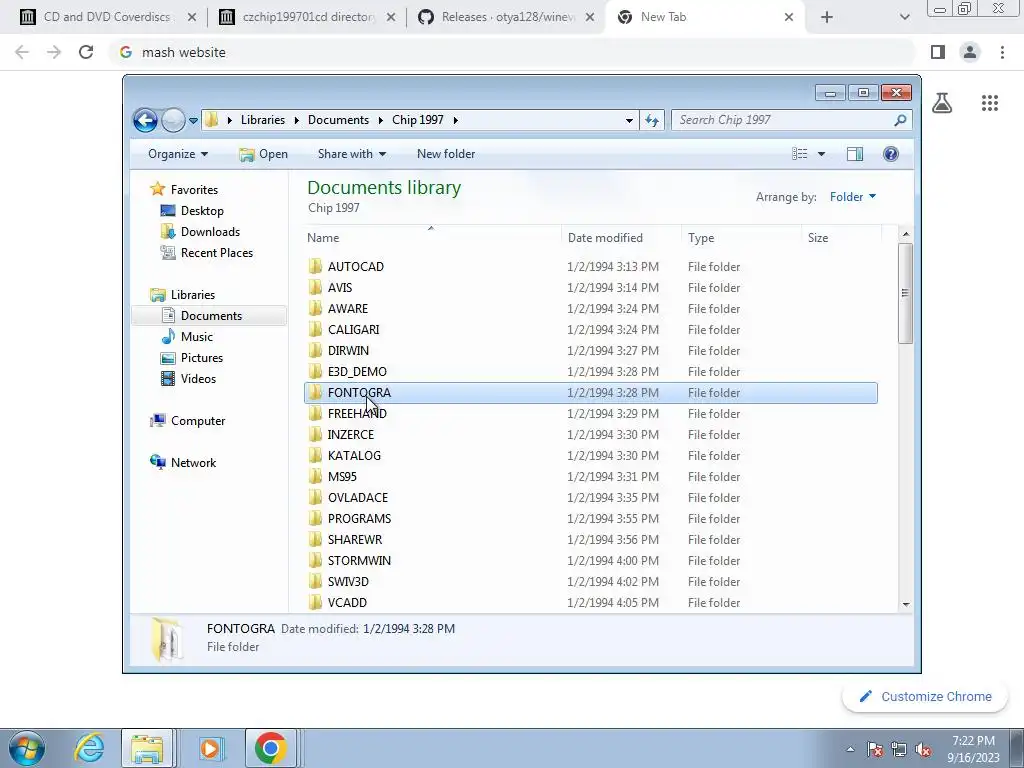1024x768 pixels.
Task: Select the MS95 folder
Action: tap(591, 477)
